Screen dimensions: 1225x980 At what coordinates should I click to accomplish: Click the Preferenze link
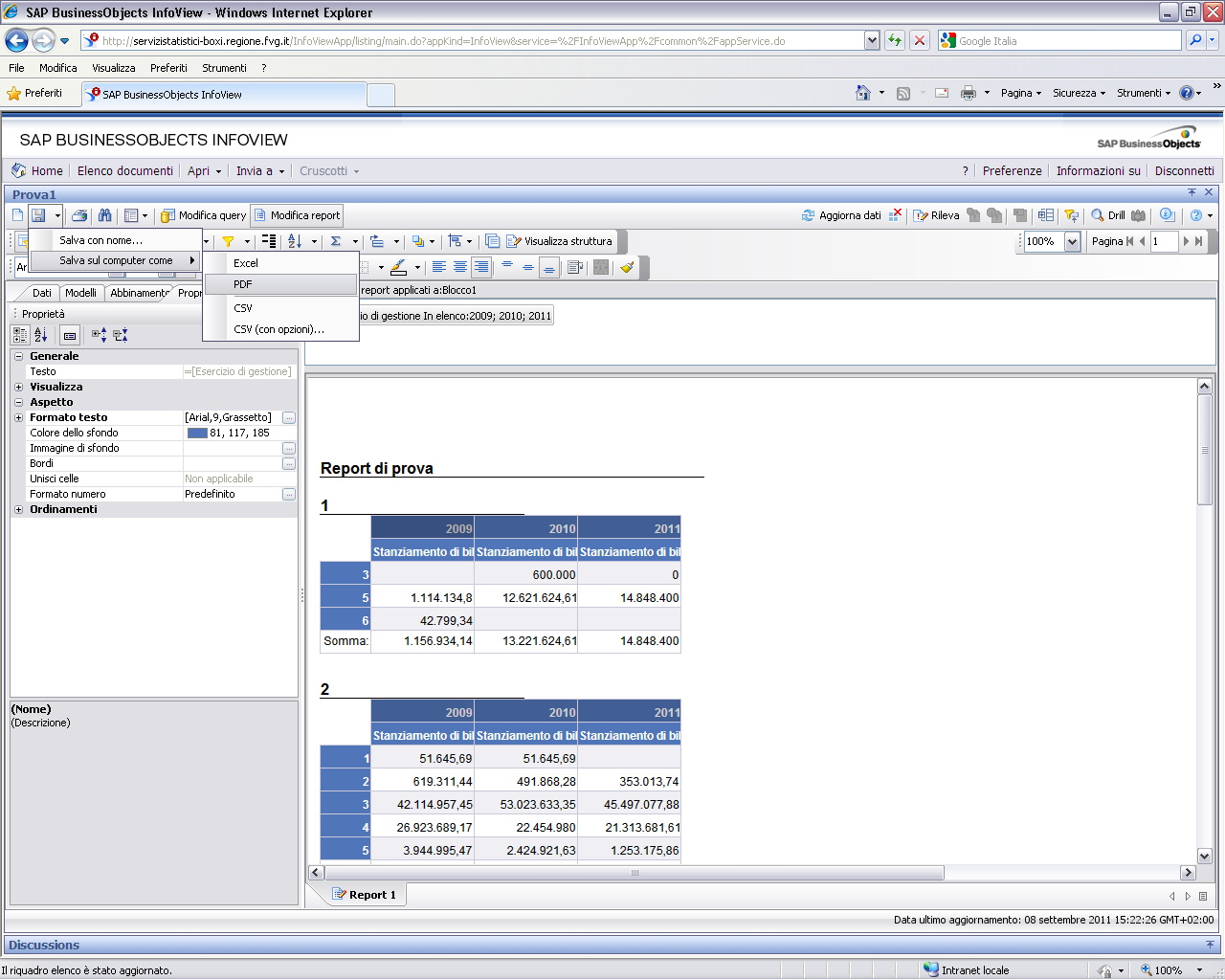(x=1012, y=170)
